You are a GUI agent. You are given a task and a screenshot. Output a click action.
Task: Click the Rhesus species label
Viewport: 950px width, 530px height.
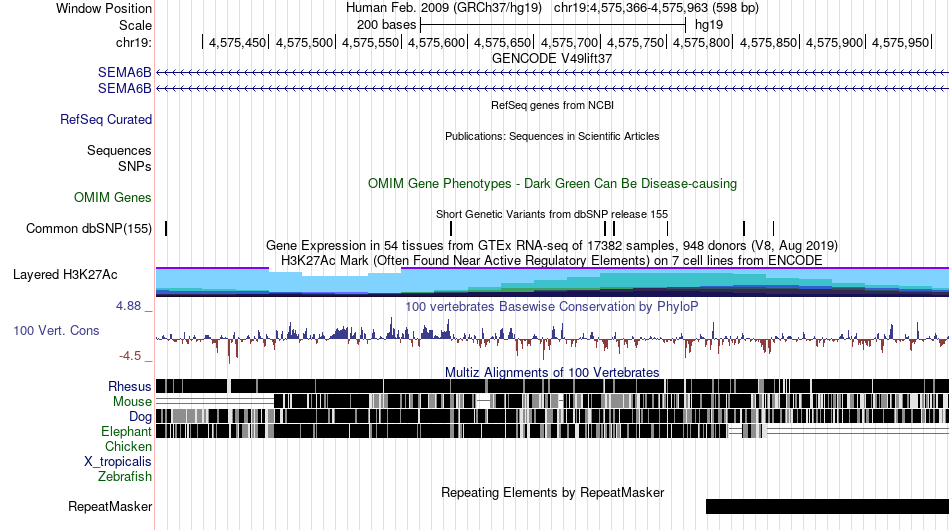[x=130, y=386]
